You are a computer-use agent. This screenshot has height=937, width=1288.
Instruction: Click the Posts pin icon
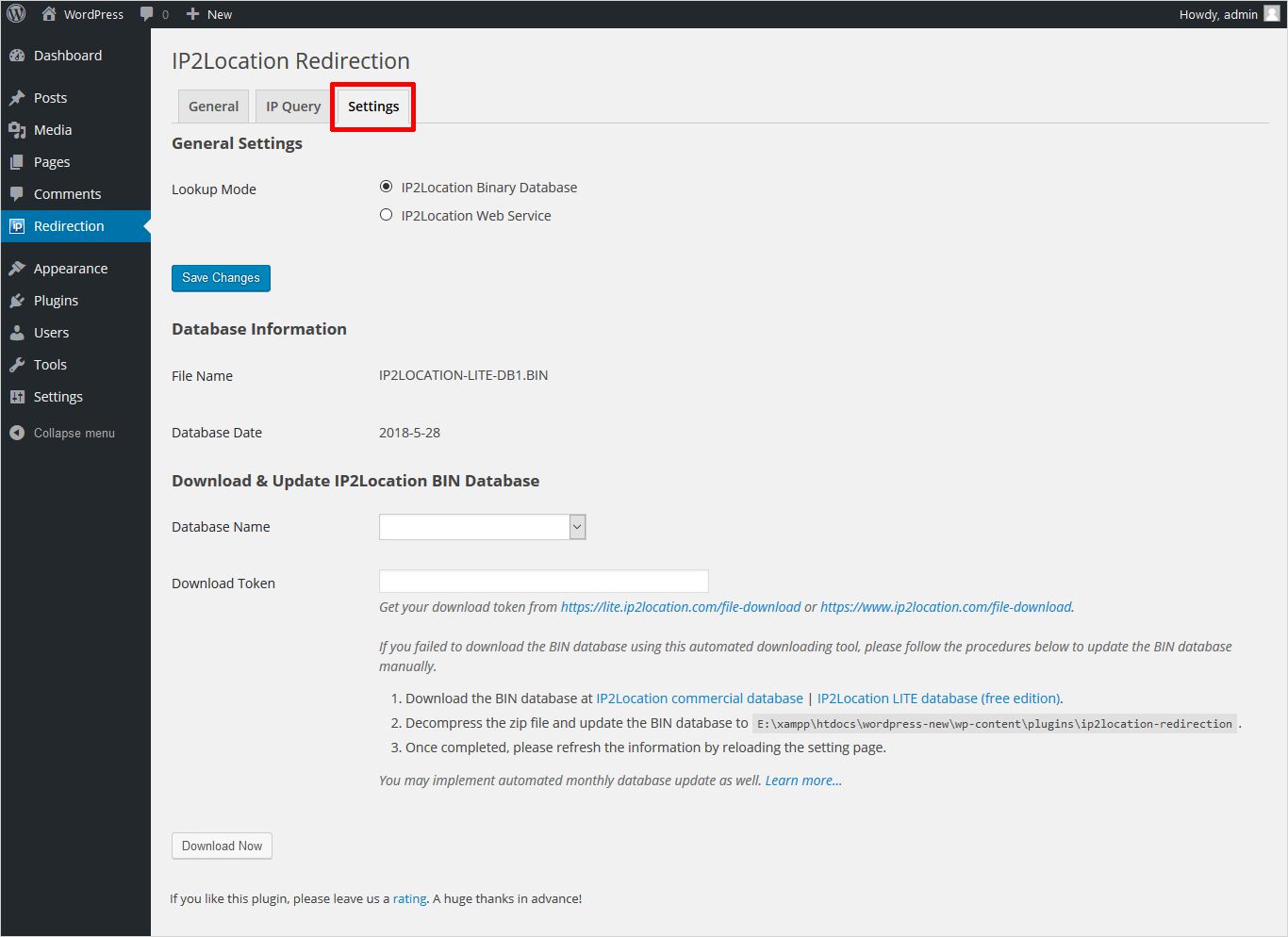tap(17, 98)
